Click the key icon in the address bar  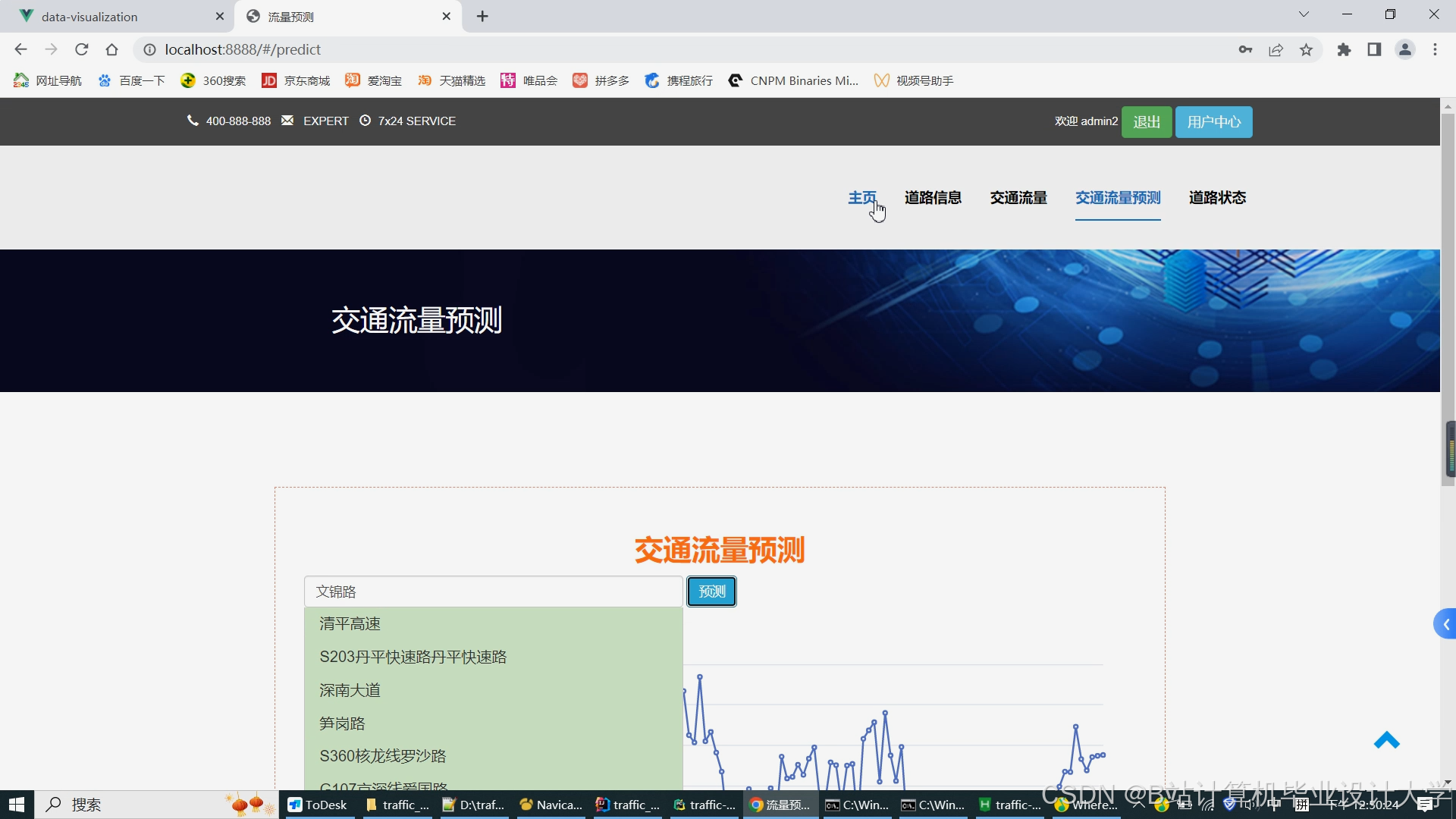[x=1245, y=49]
